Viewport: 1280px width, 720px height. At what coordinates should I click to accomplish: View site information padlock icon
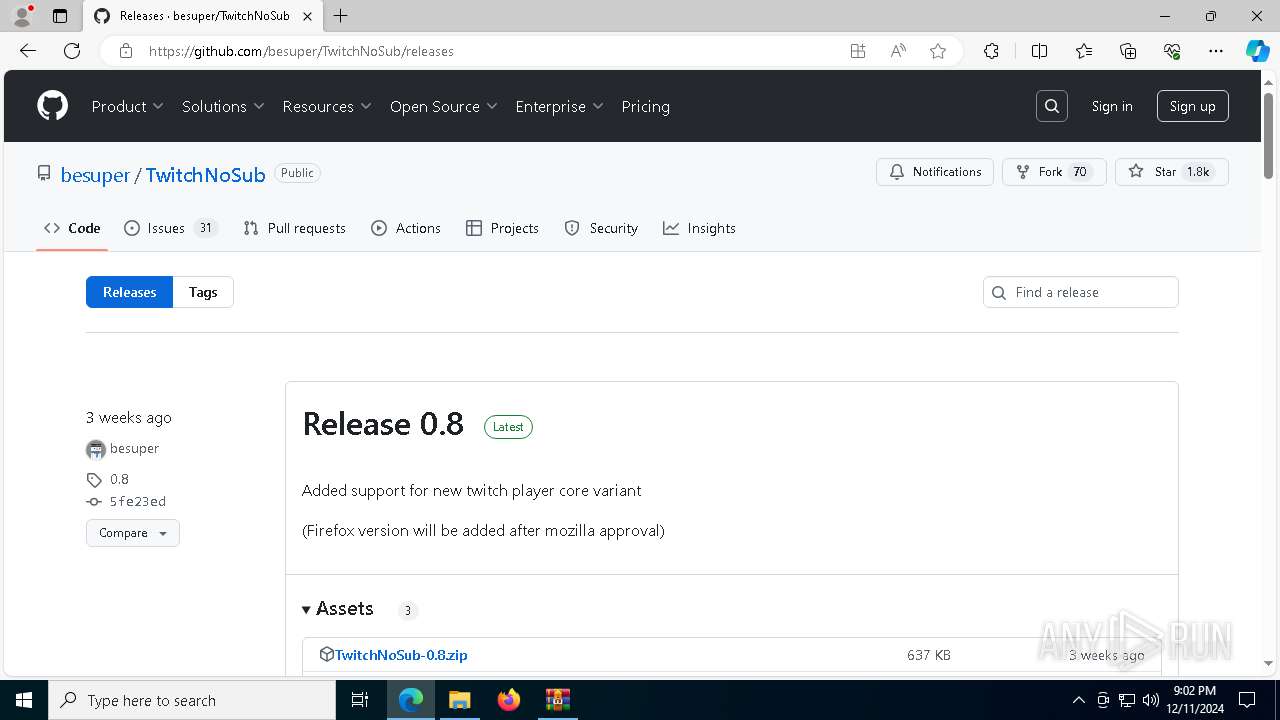[126, 51]
